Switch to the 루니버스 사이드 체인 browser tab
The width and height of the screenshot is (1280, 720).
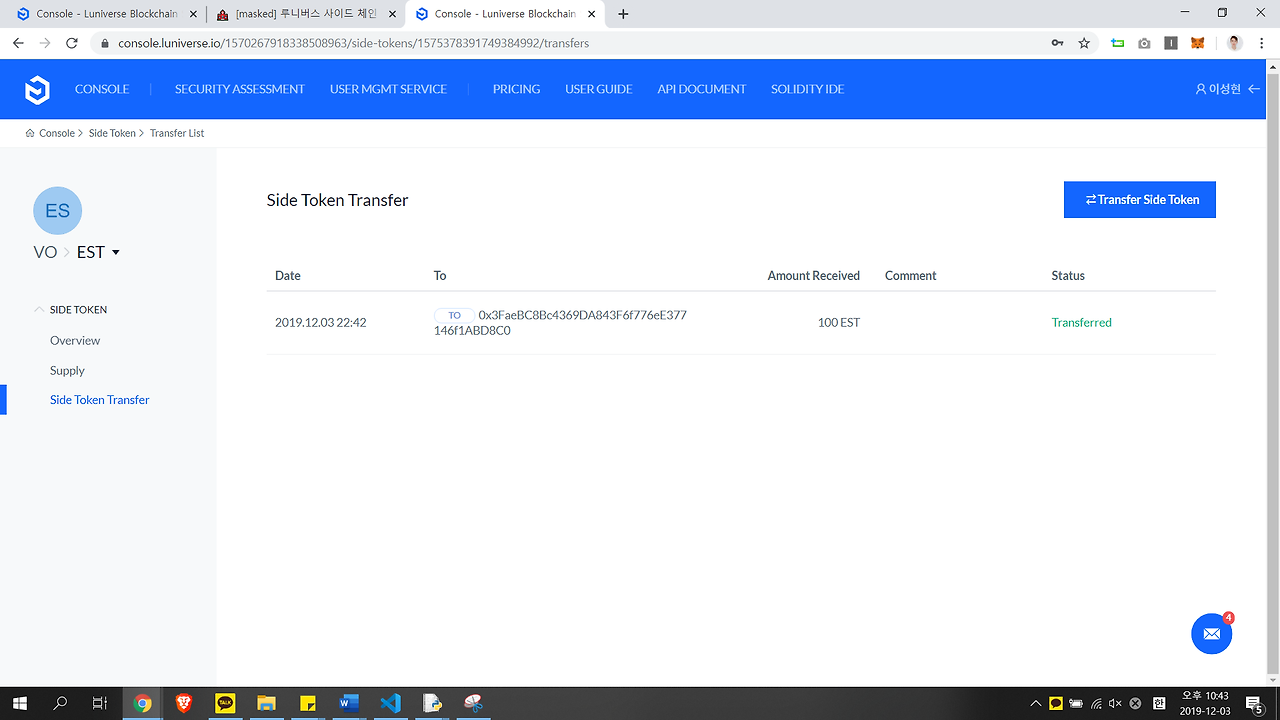tap(300, 14)
